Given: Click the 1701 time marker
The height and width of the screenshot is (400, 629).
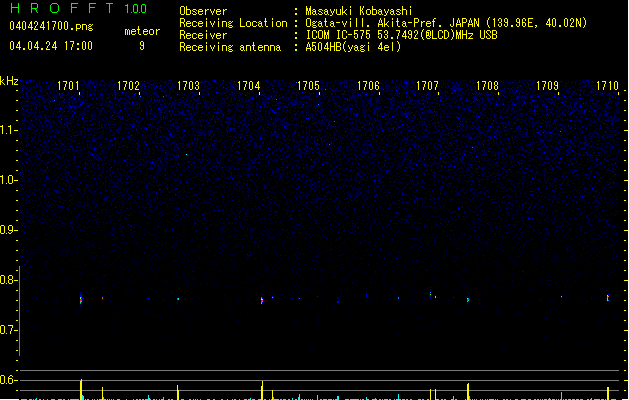Looking at the screenshot, I should pos(68,86).
